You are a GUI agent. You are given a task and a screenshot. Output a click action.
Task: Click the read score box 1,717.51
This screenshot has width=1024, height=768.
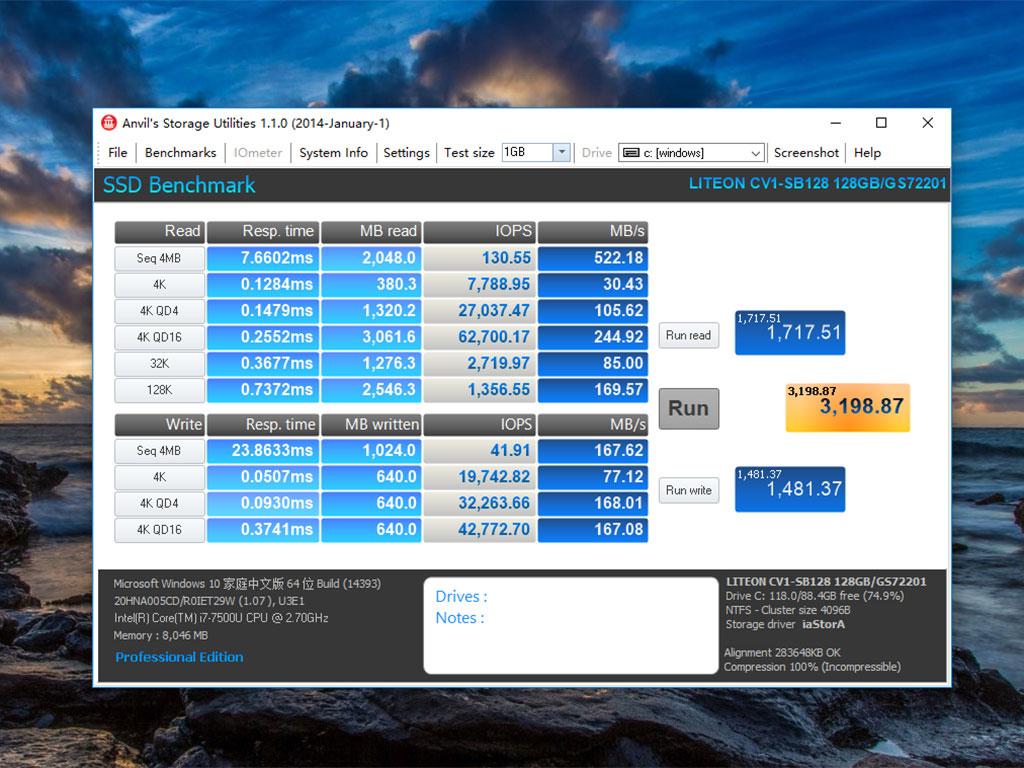(790, 333)
